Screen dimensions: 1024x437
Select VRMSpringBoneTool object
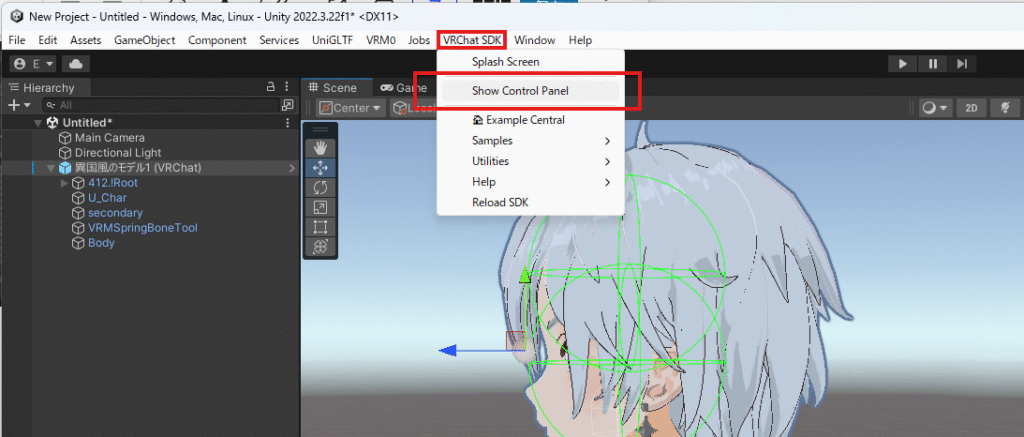(142, 228)
